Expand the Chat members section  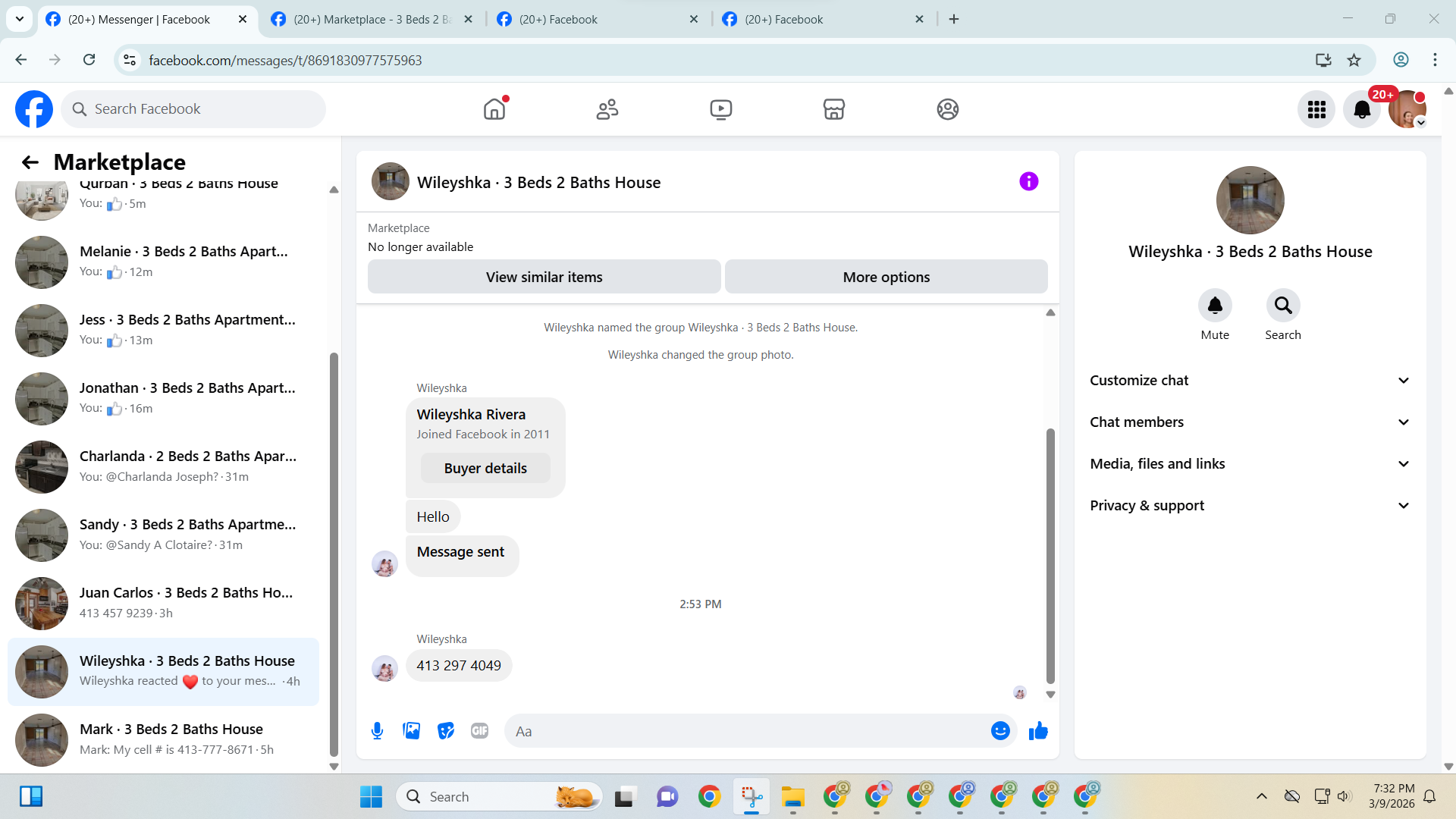tap(1250, 422)
